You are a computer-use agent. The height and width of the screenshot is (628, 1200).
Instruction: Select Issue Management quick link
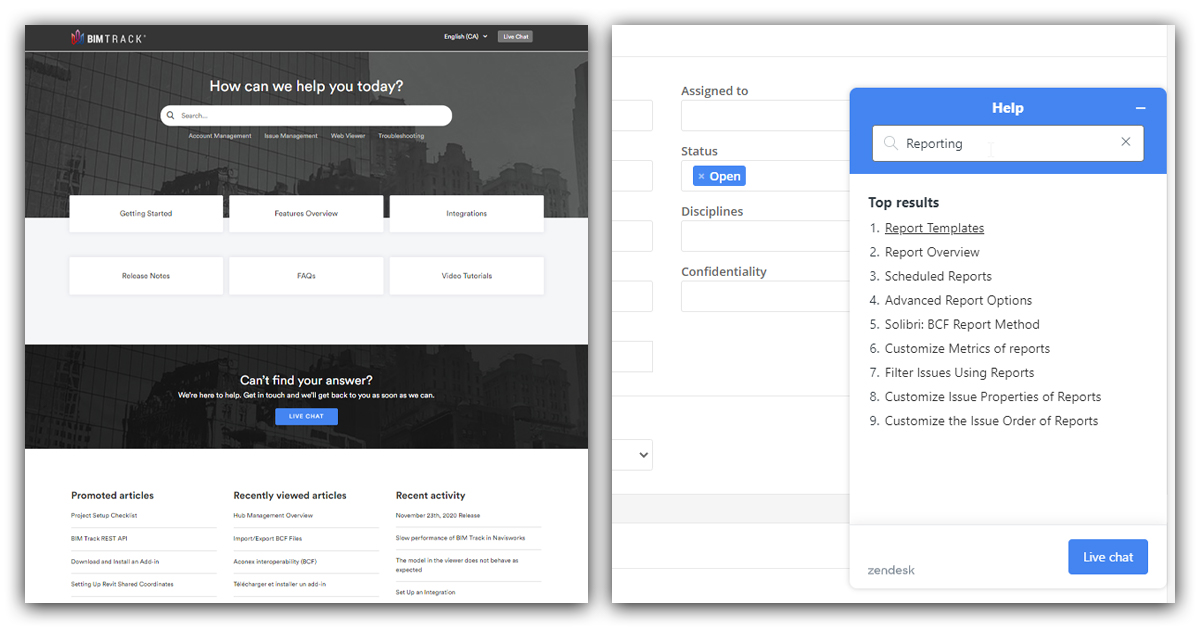point(291,136)
